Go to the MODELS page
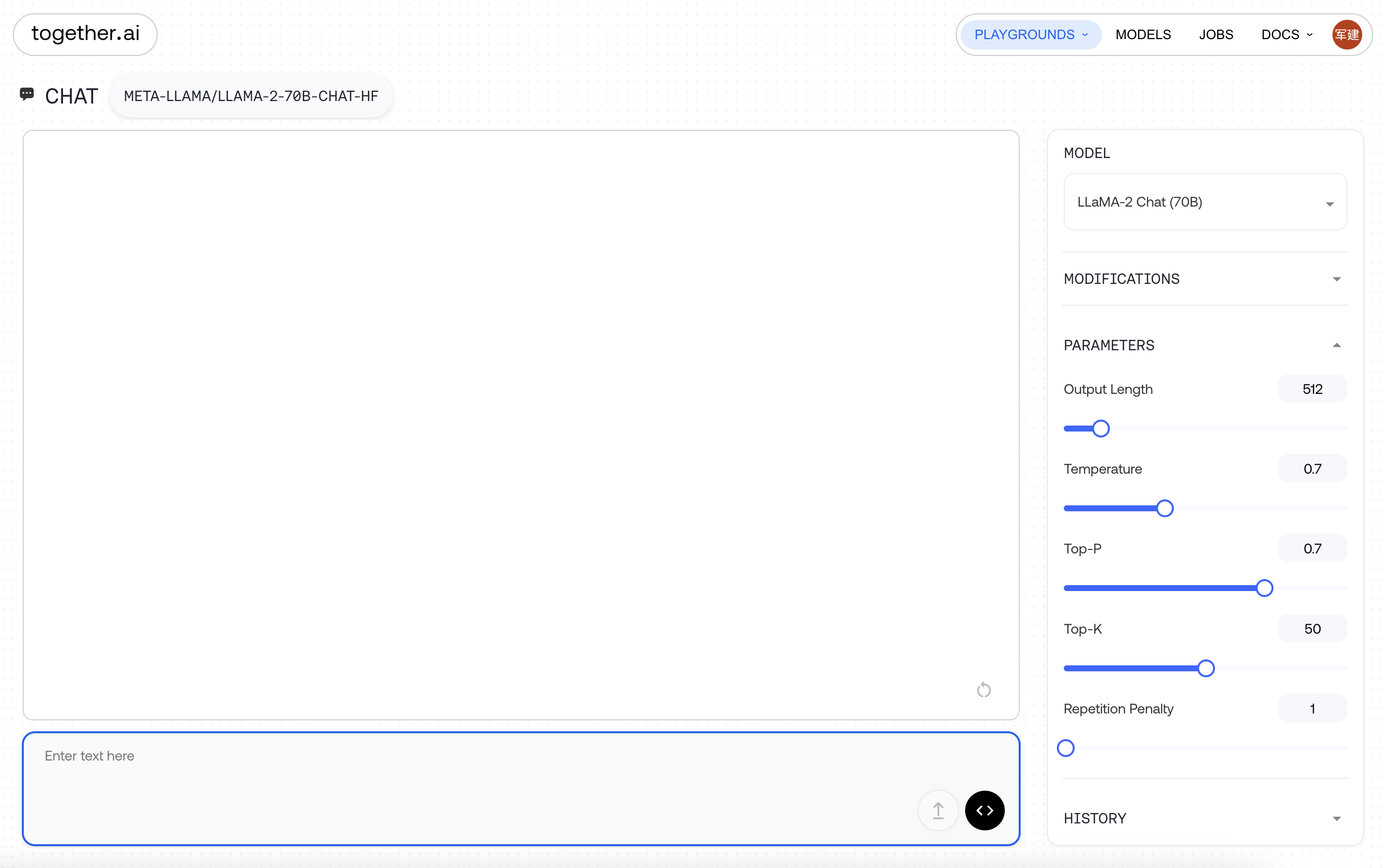 tap(1143, 35)
